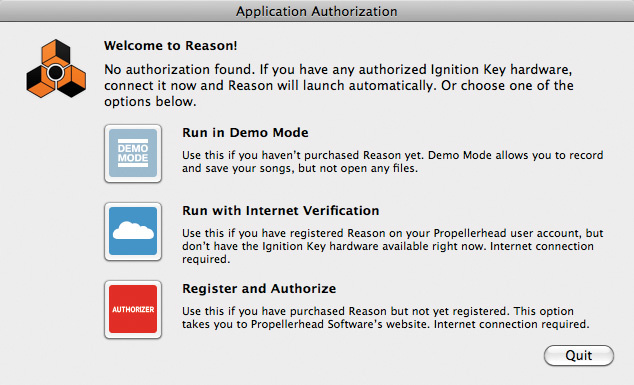
Task: Select the 'Run in Demo Mode' heading
Action: [245, 133]
